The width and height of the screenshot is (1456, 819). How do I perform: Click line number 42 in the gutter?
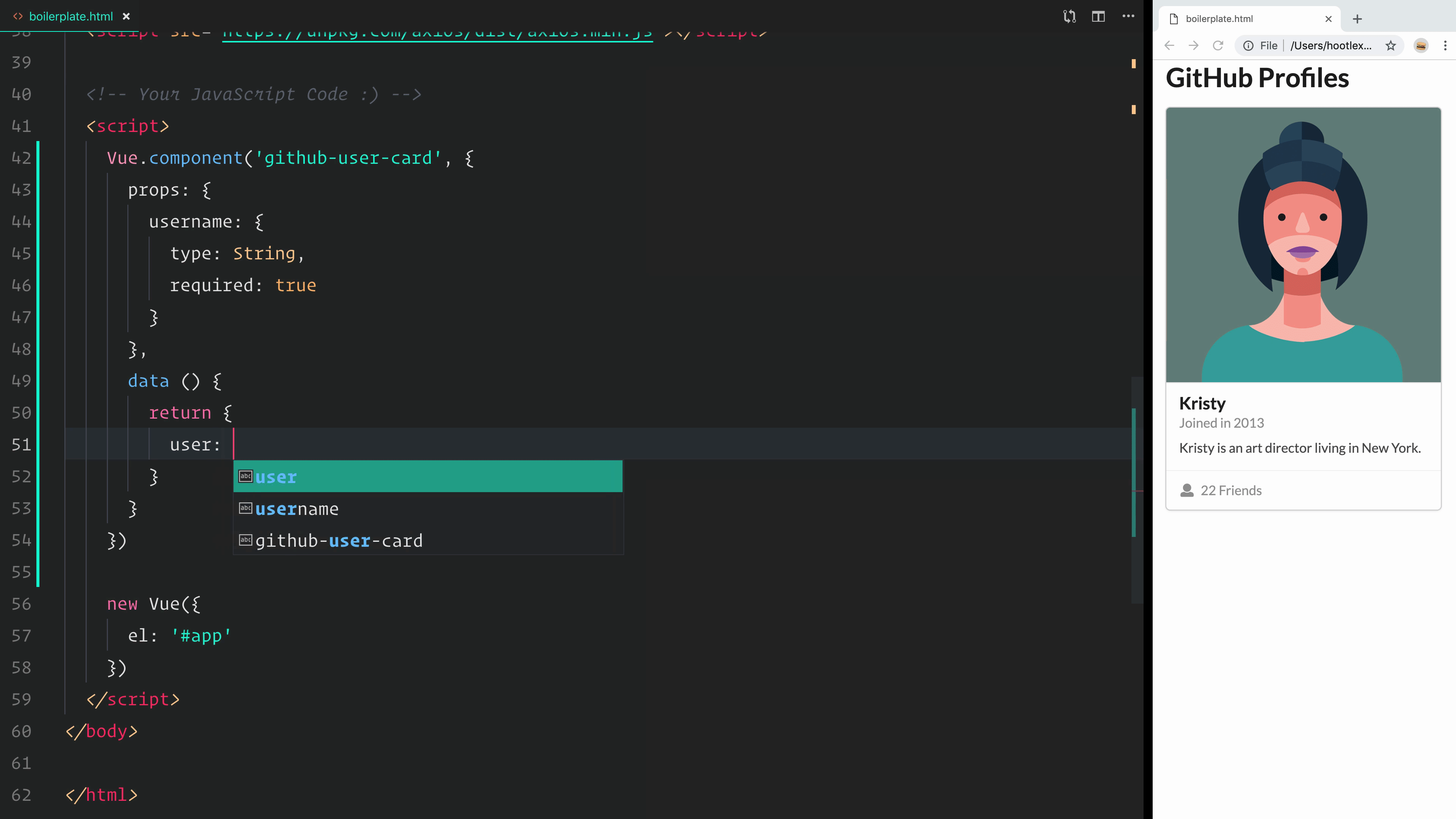point(22,158)
